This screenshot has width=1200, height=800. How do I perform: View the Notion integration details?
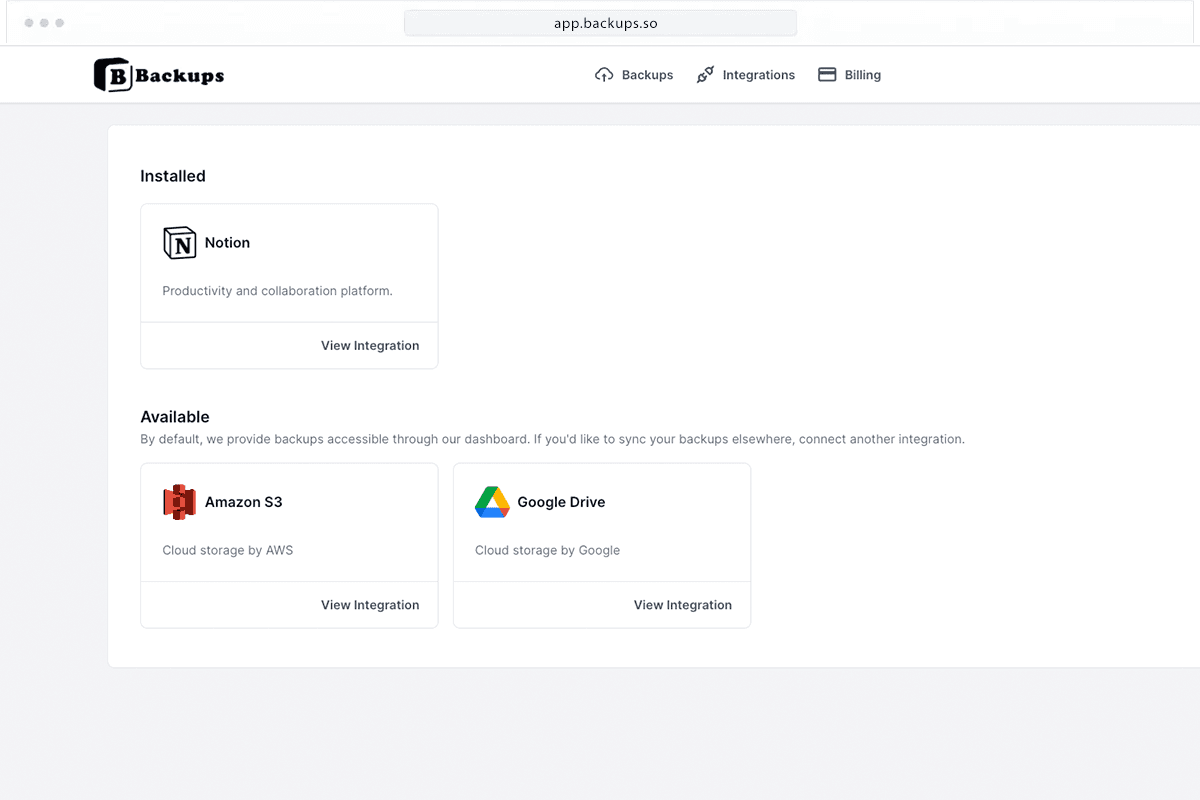(370, 345)
